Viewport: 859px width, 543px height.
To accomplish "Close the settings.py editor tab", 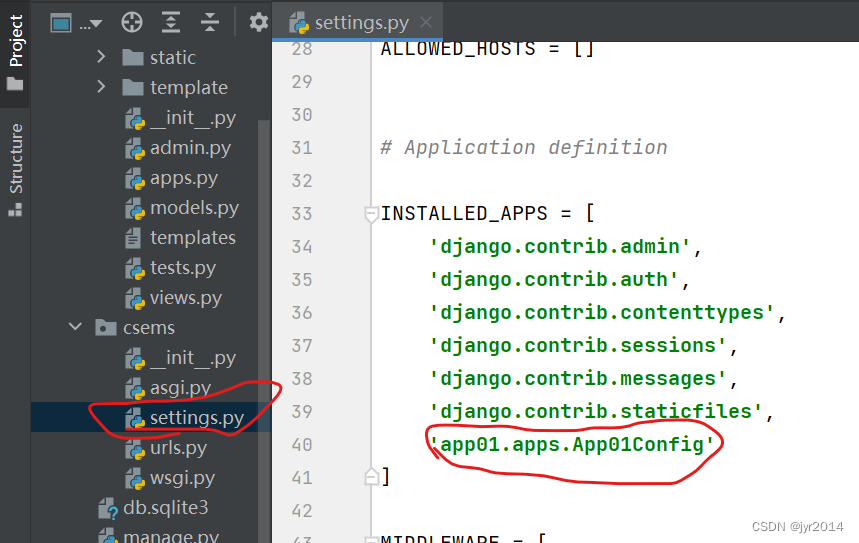I will pos(426,22).
